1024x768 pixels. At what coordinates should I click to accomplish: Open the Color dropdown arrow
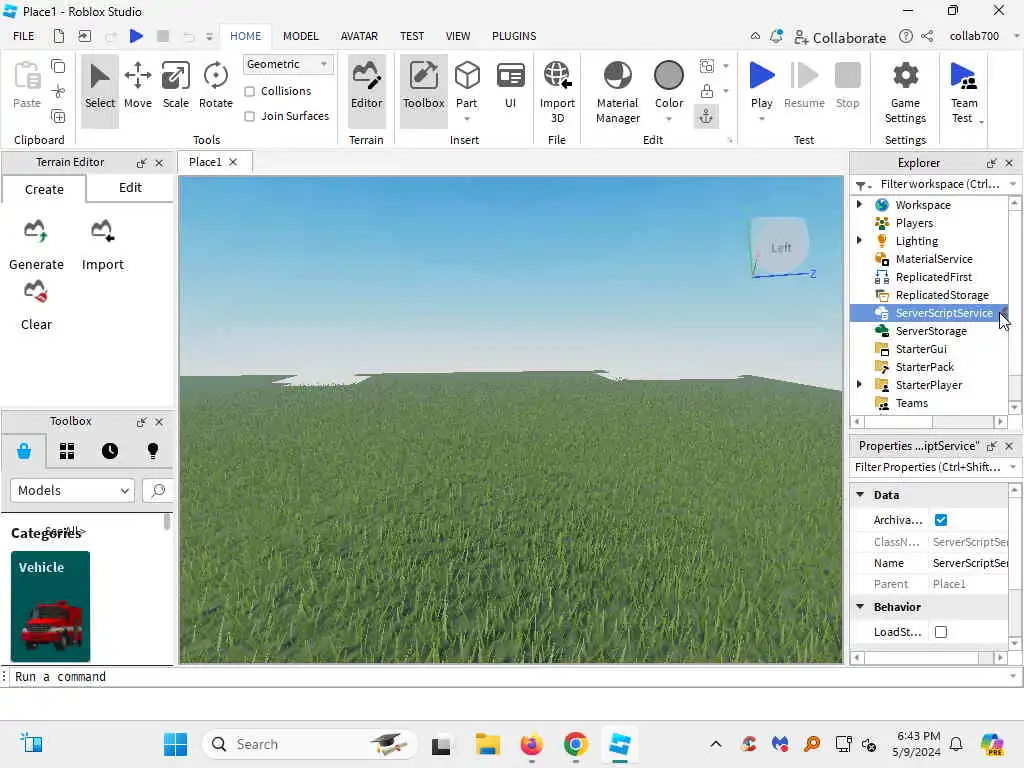(x=669, y=119)
